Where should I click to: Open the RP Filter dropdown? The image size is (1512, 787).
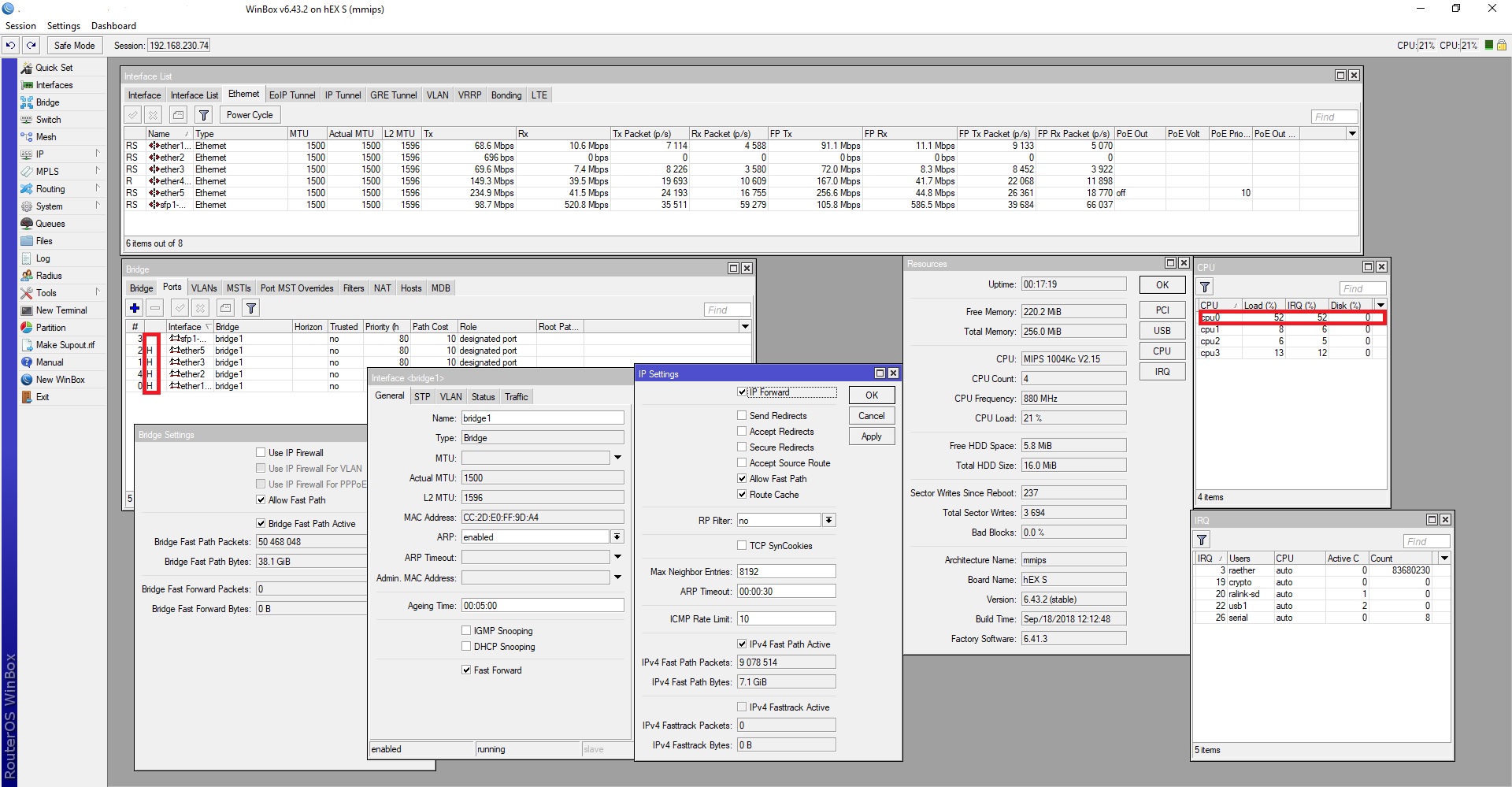tap(828, 521)
